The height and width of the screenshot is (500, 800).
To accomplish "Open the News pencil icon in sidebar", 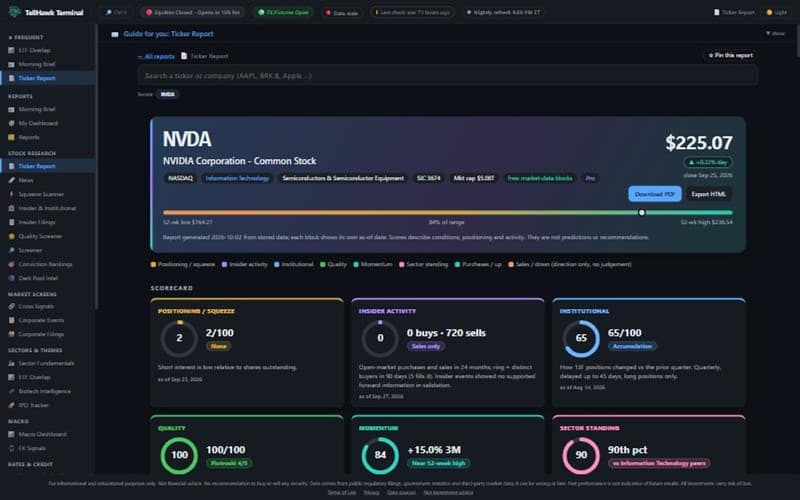I will 11,180.
